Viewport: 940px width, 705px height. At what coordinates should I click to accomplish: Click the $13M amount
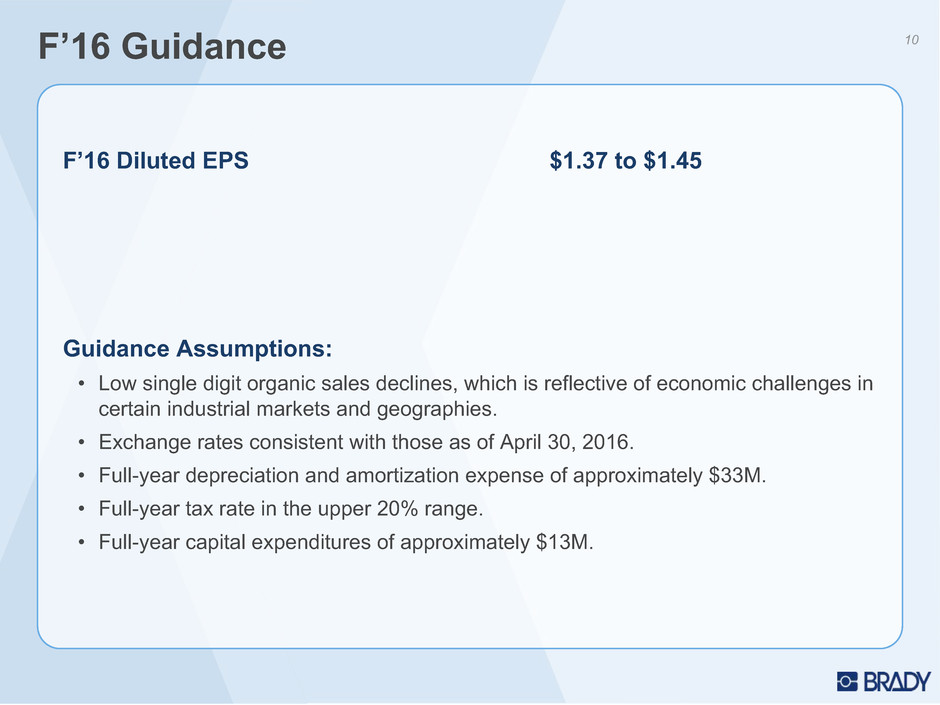tap(564, 543)
